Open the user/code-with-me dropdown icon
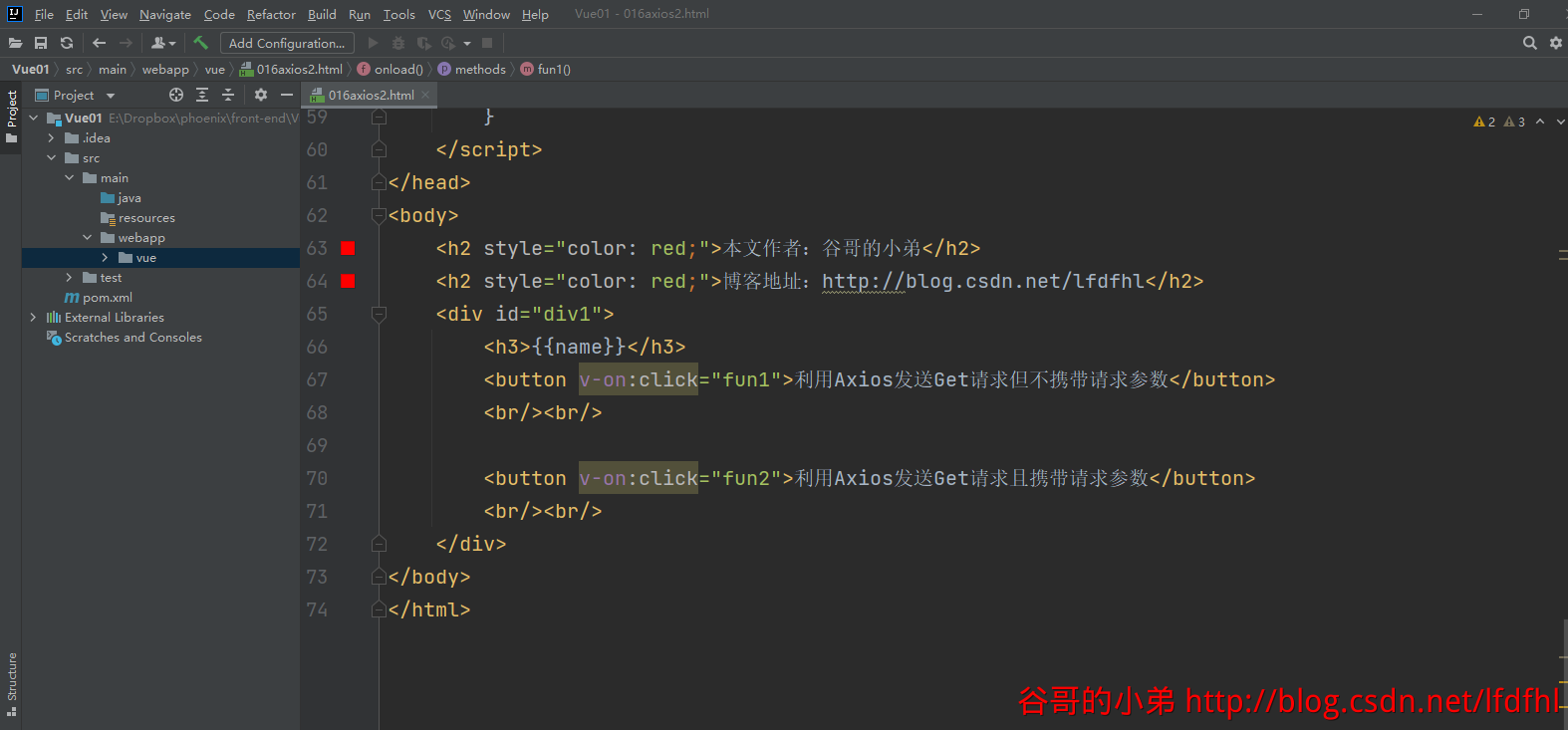 (163, 43)
